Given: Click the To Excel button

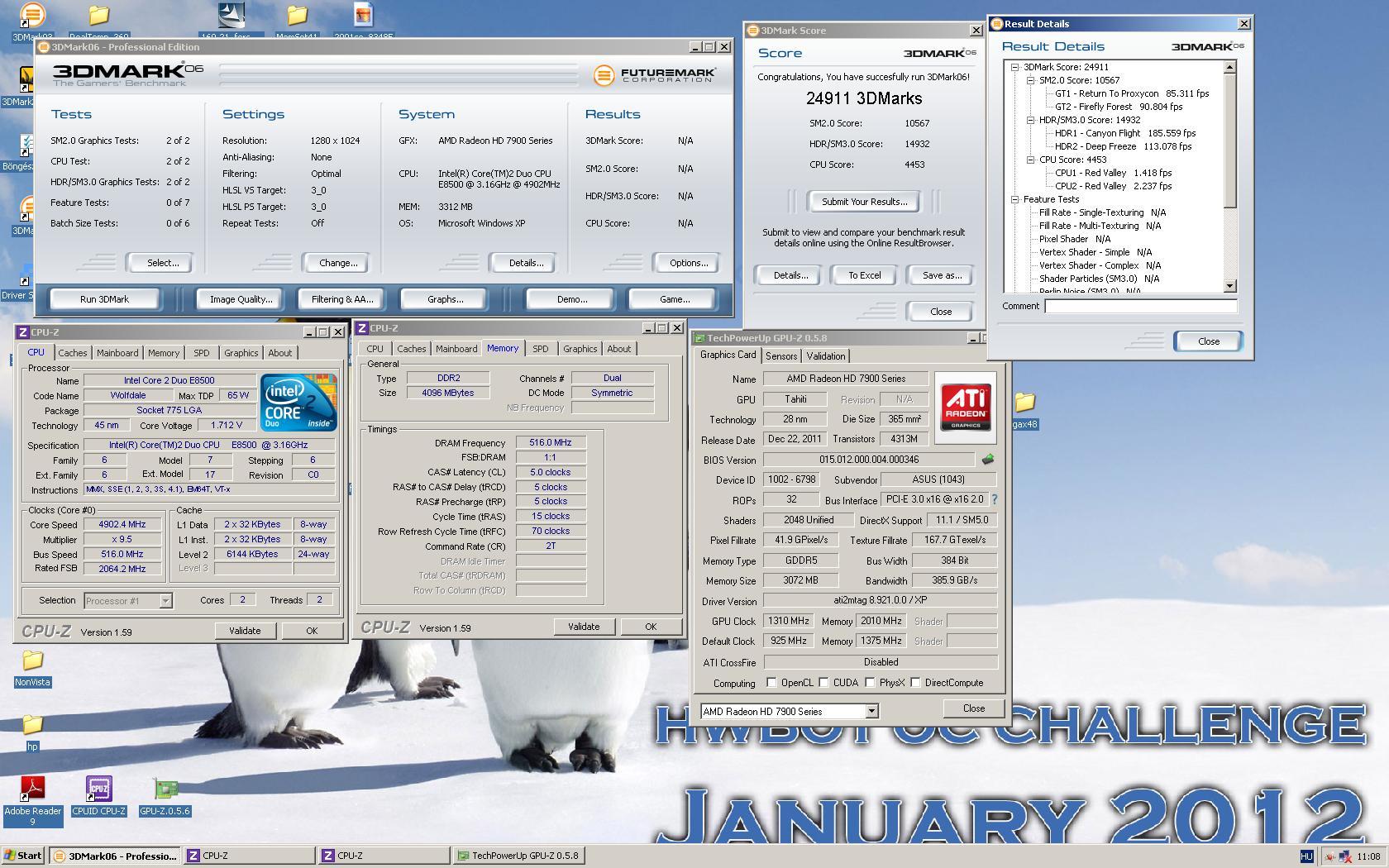Looking at the screenshot, I should [865, 275].
